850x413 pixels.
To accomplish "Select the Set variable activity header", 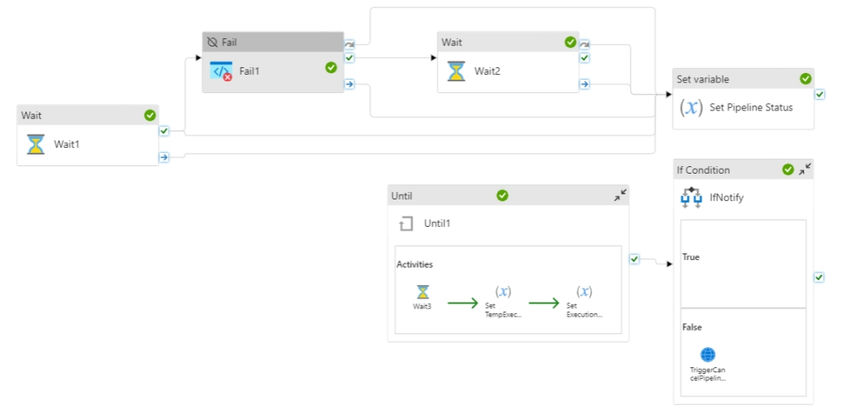I will 743,79.
